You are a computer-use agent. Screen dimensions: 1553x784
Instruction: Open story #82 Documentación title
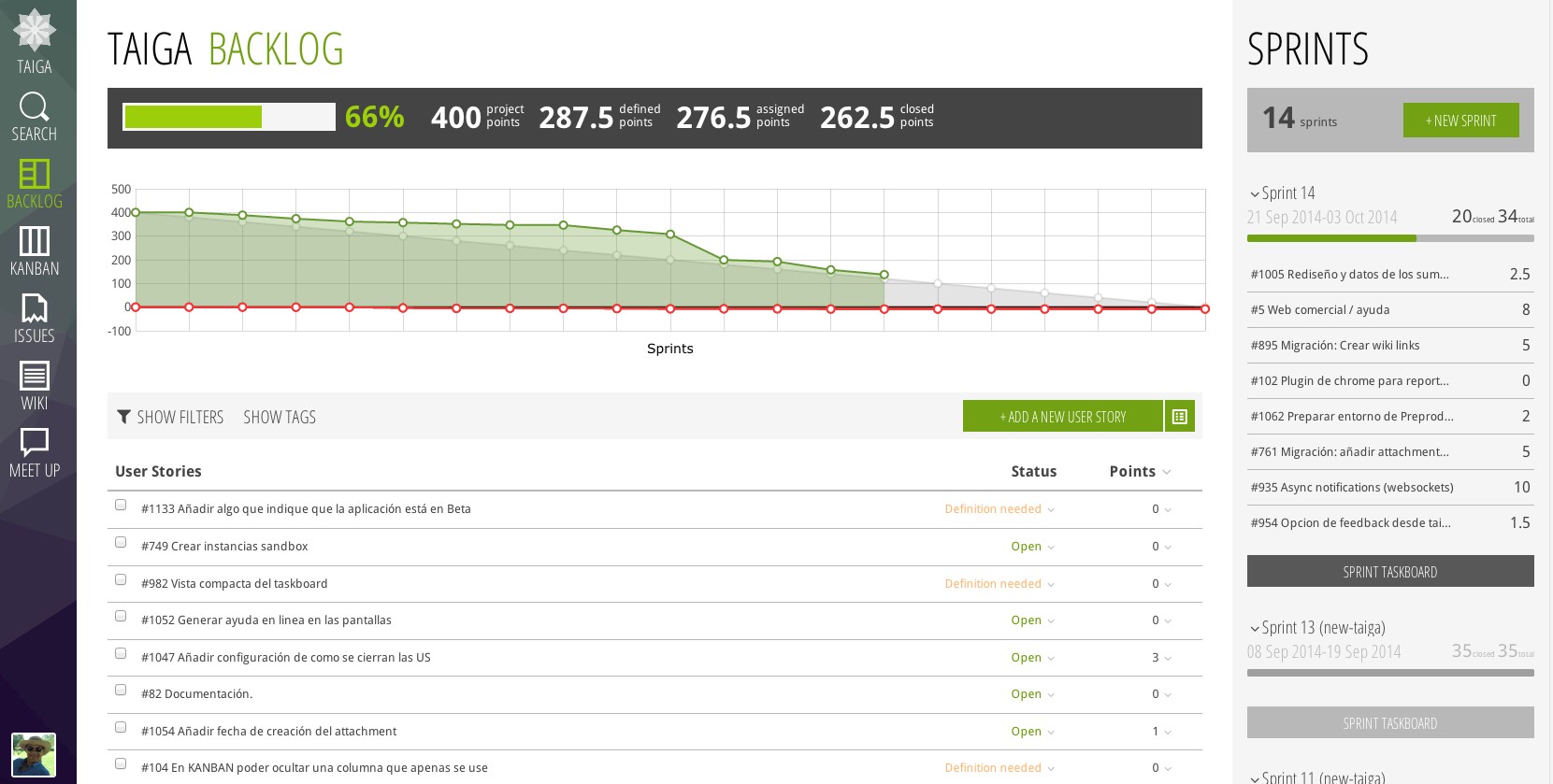(x=196, y=694)
